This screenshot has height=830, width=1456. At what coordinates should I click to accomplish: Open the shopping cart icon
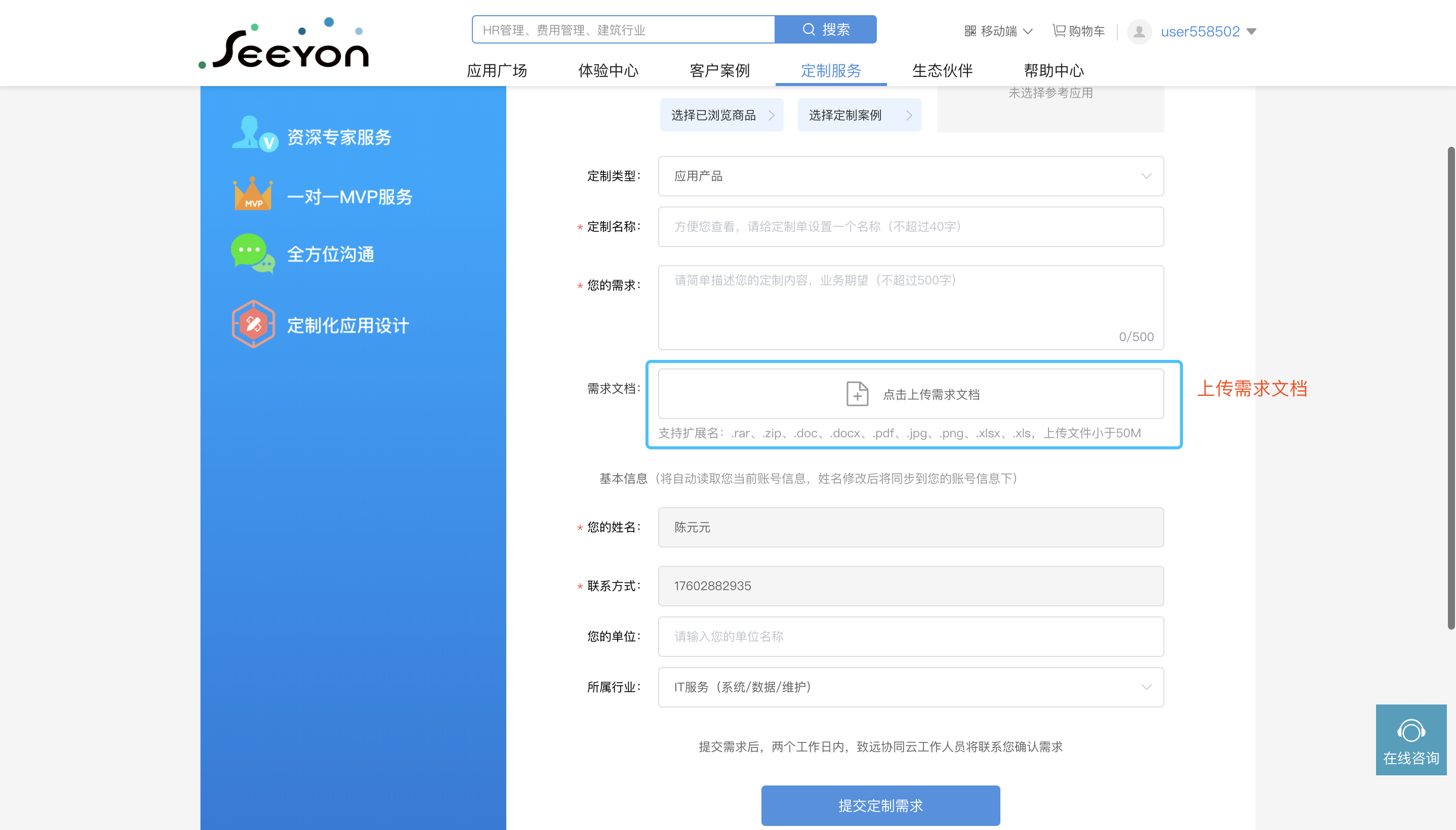1059,31
